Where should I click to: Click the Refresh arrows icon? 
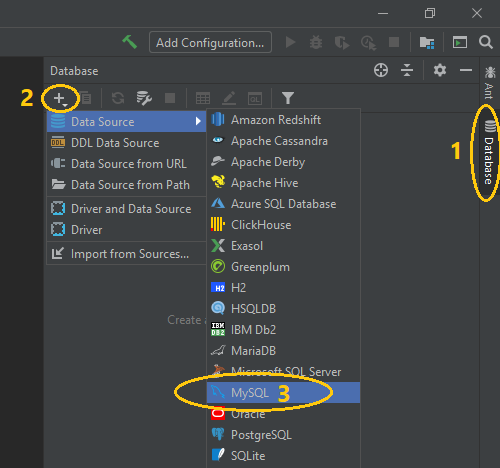(118, 98)
